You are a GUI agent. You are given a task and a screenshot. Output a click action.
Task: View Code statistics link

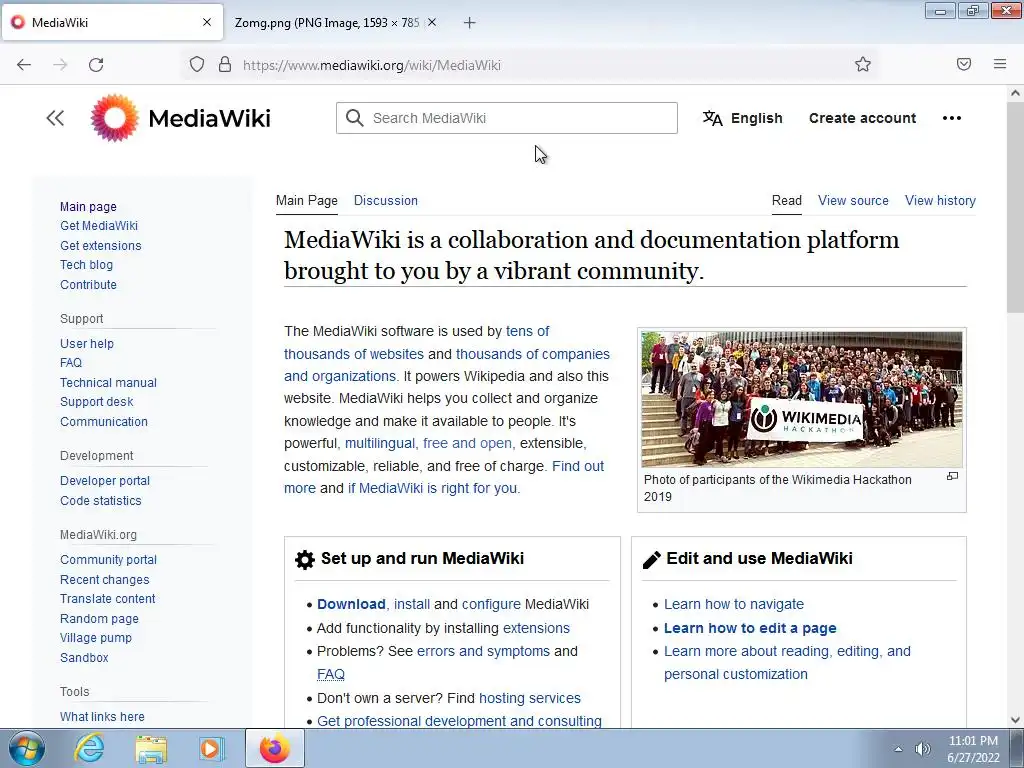click(x=101, y=501)
